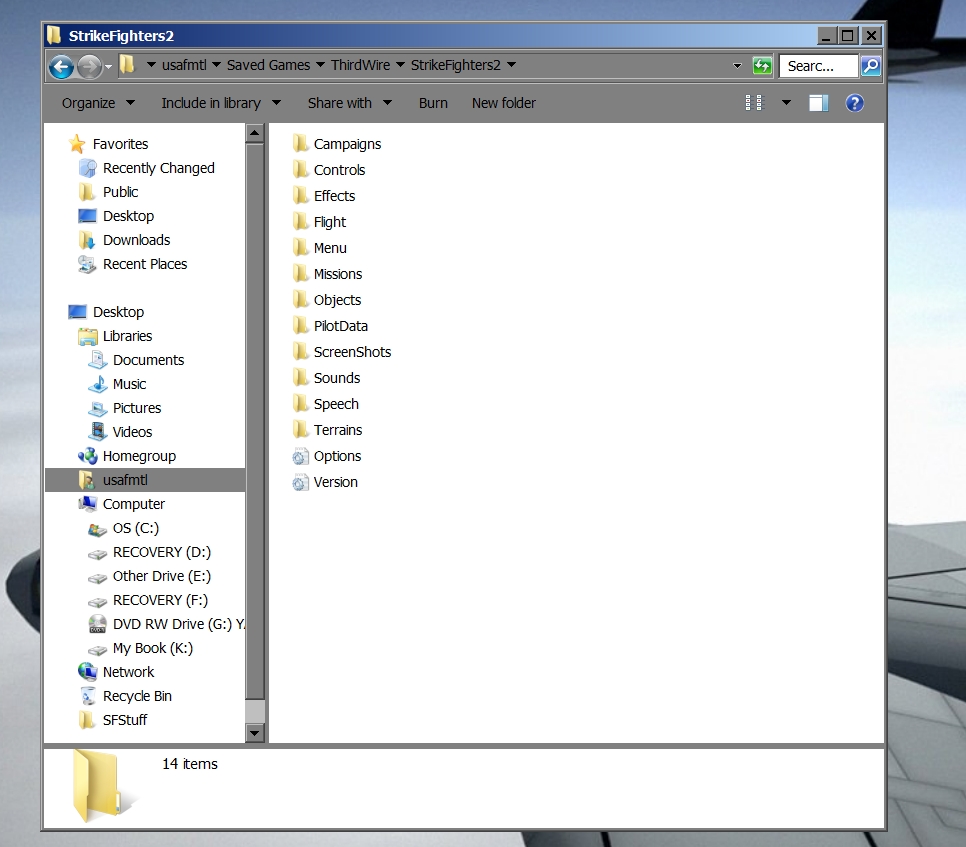Select the Missions folder icon

(x=300, y=274)
